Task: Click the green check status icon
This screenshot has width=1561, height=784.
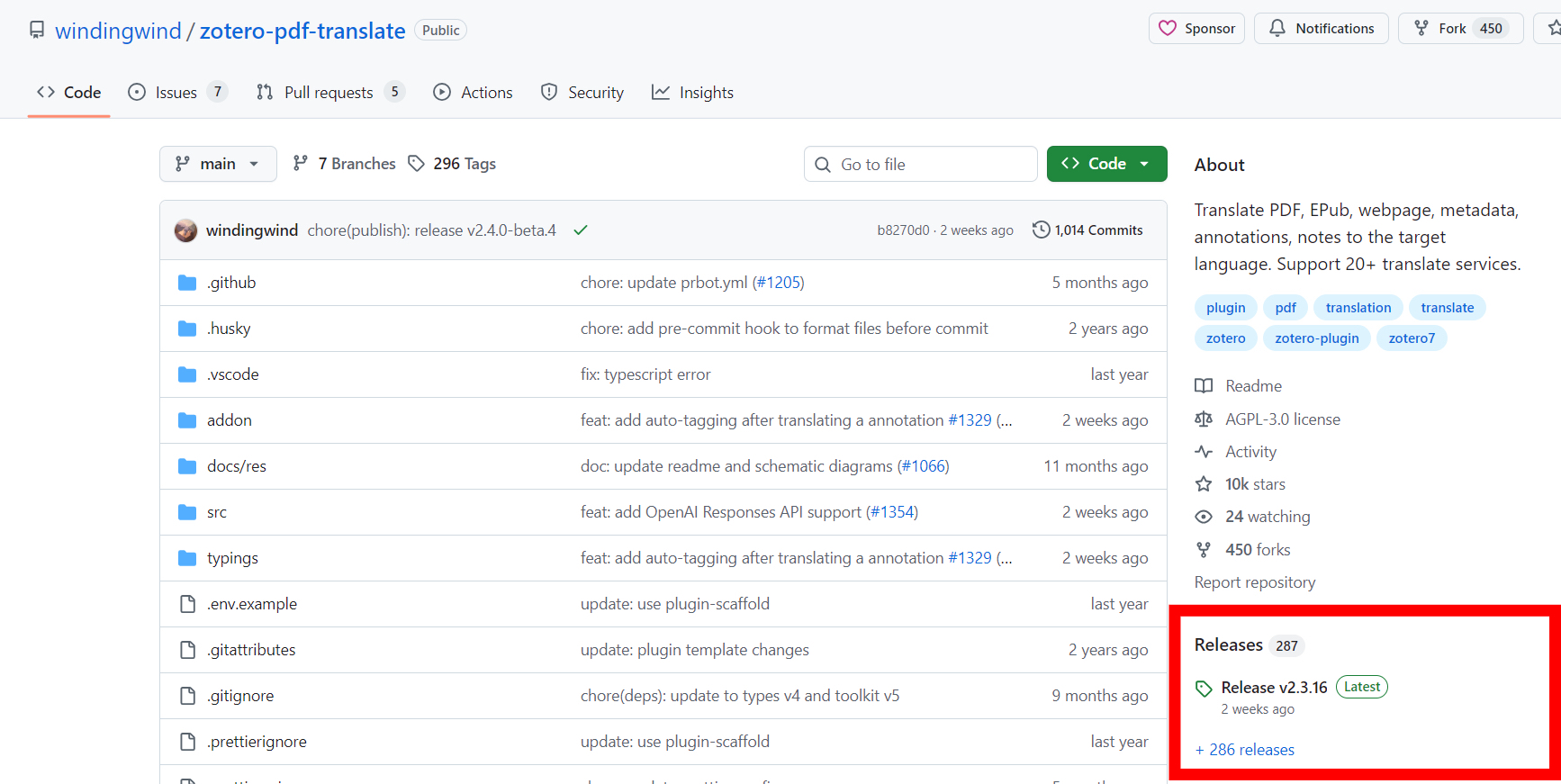Action: point(581,230)
